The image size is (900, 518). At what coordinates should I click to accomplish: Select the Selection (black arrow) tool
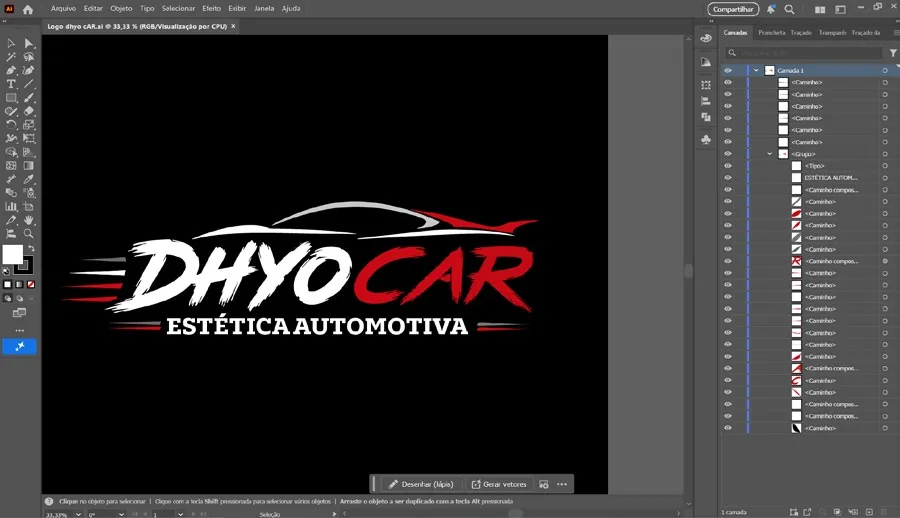[x=11, y=43]
